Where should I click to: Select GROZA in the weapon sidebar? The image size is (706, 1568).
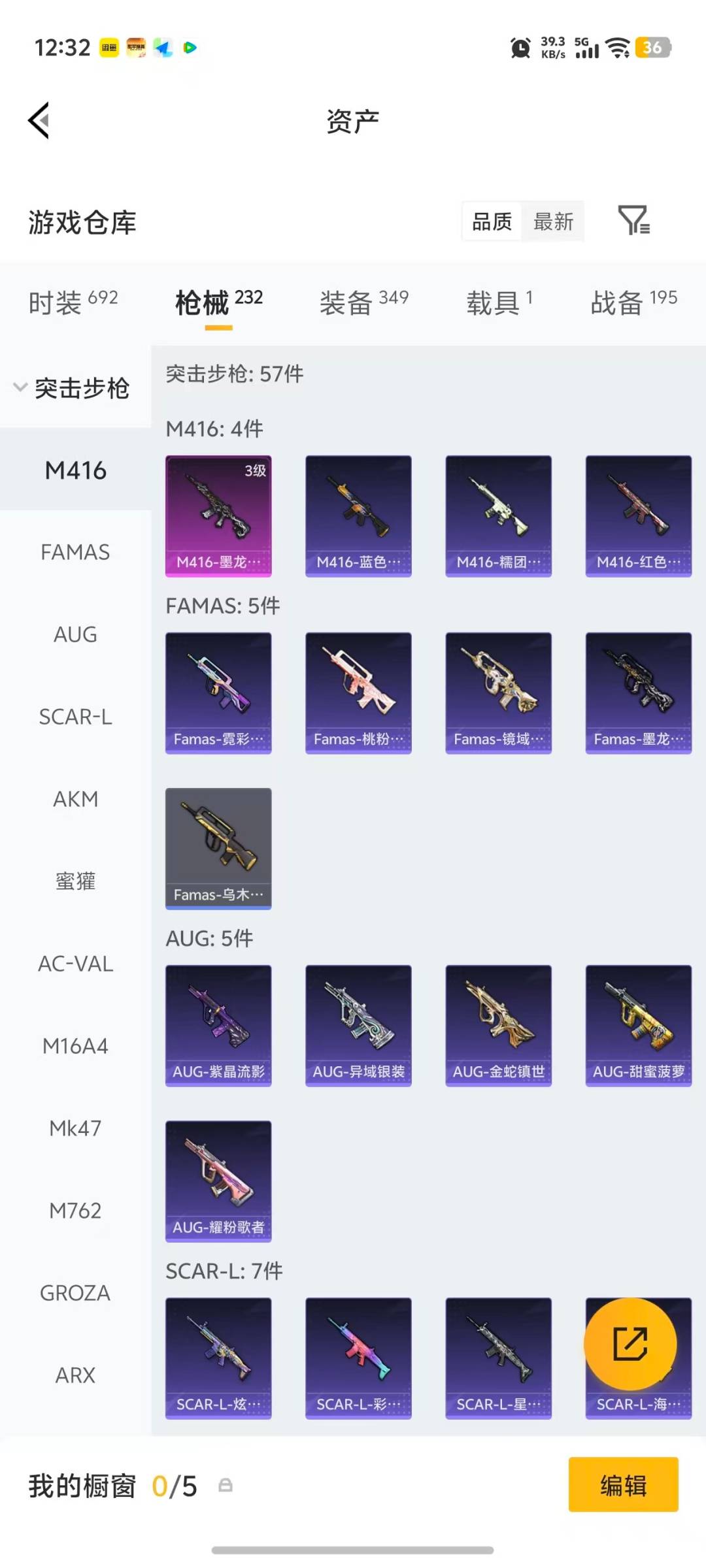coord(75,1293)
